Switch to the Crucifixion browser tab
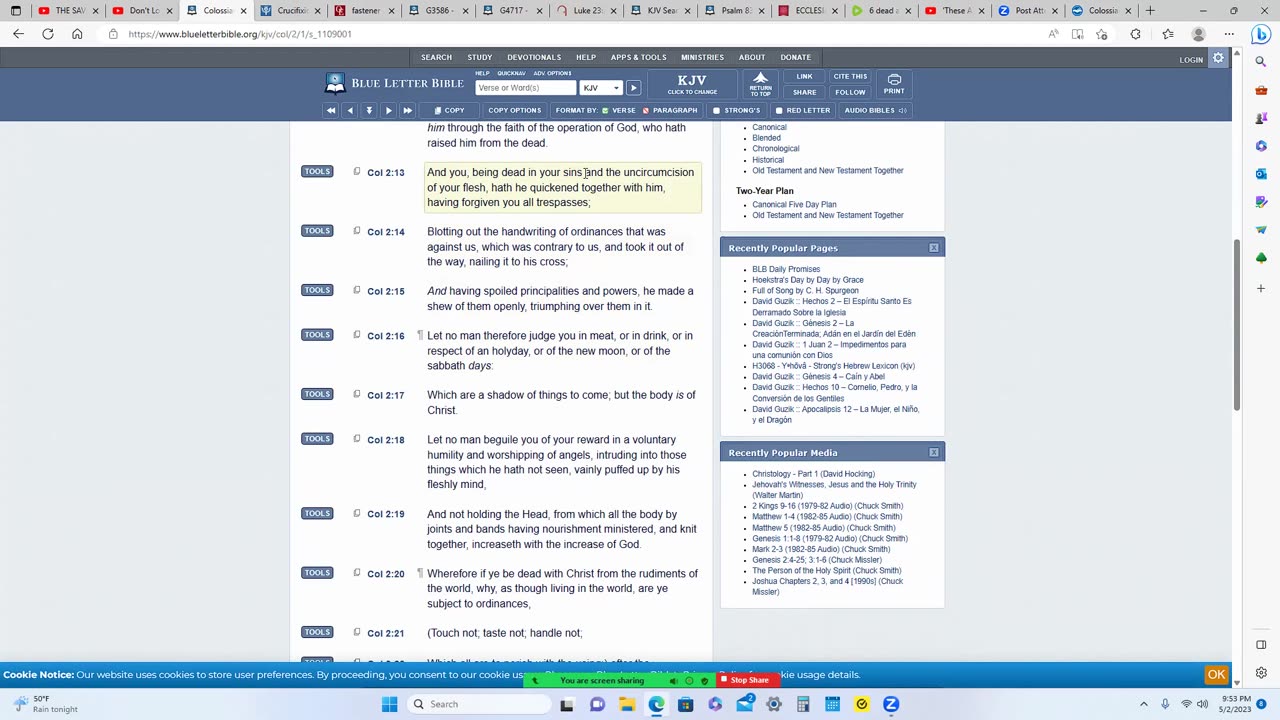 (x=289, y=11)
